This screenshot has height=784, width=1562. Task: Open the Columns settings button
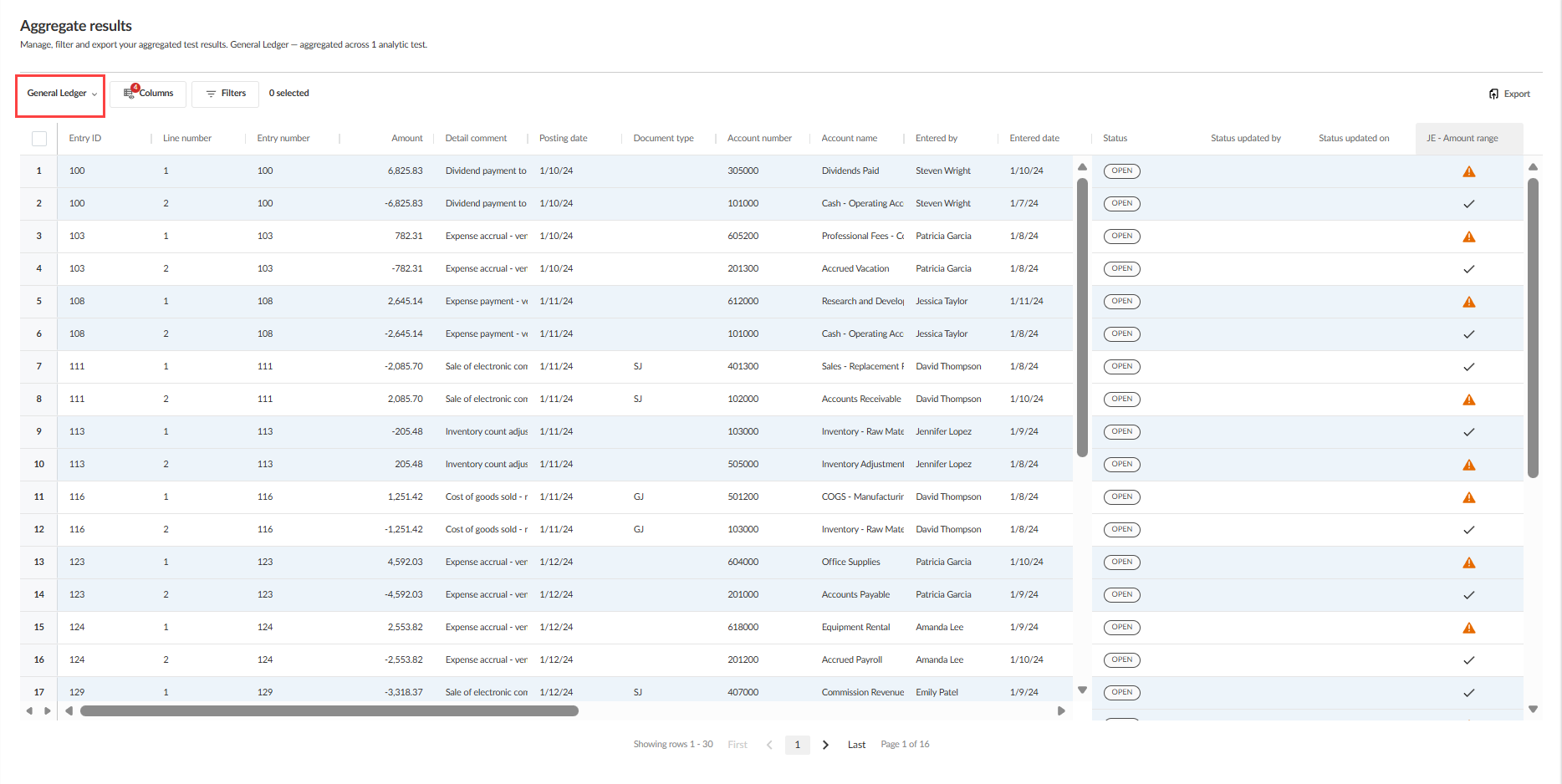pyautogui.click(x=148, y=94)
